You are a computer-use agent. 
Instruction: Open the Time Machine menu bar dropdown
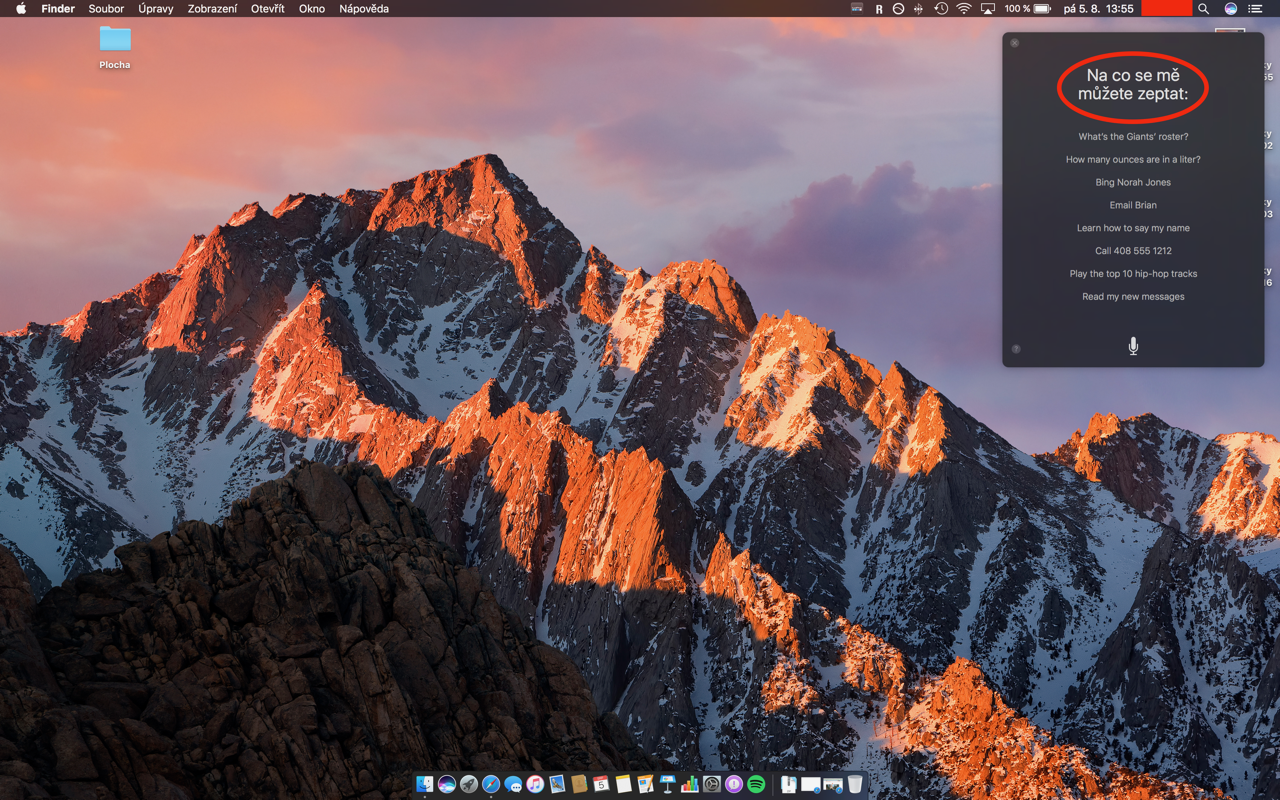[x=941, y=9]
